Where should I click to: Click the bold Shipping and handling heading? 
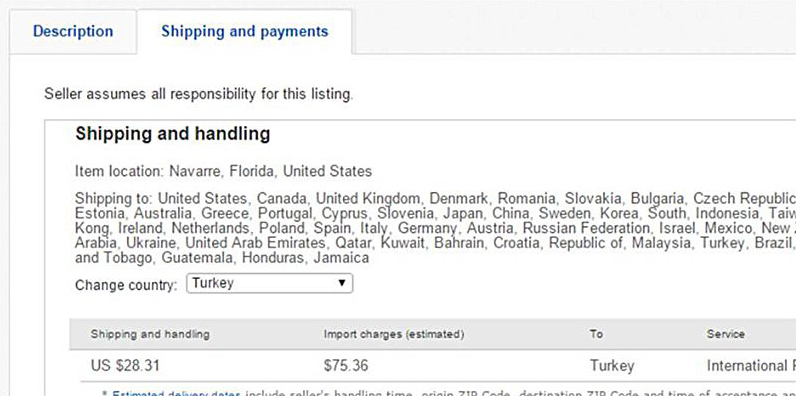[173, 134]
